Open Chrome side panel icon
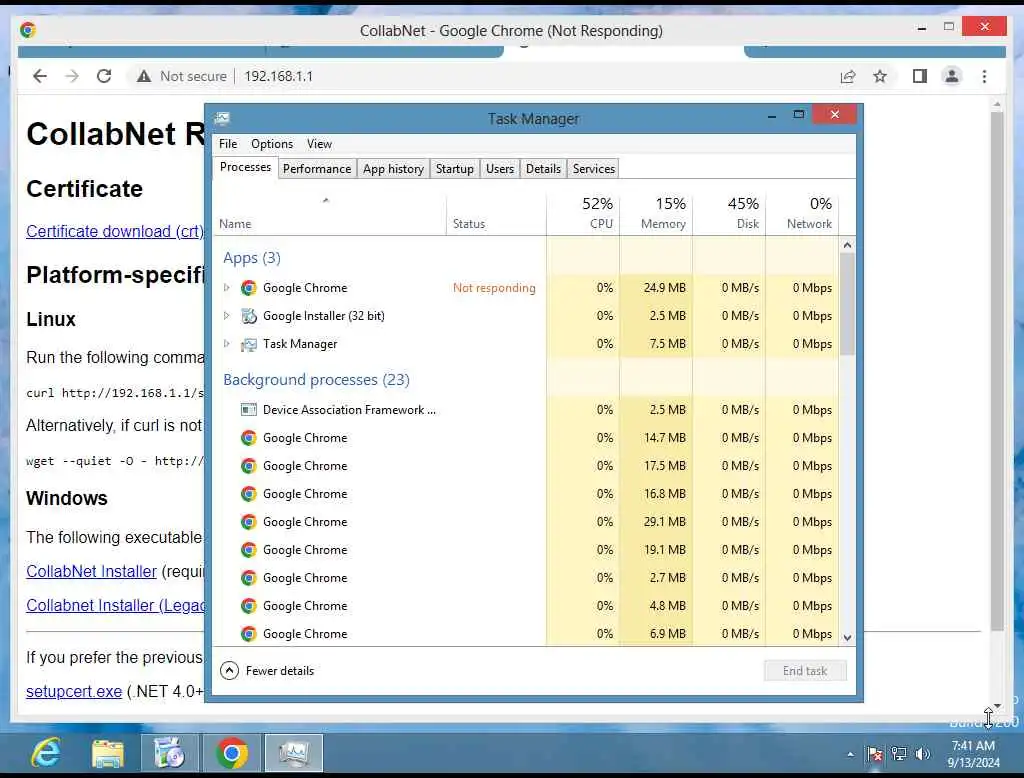This screenshot has width=1024, height=778. tap(920, 76)
